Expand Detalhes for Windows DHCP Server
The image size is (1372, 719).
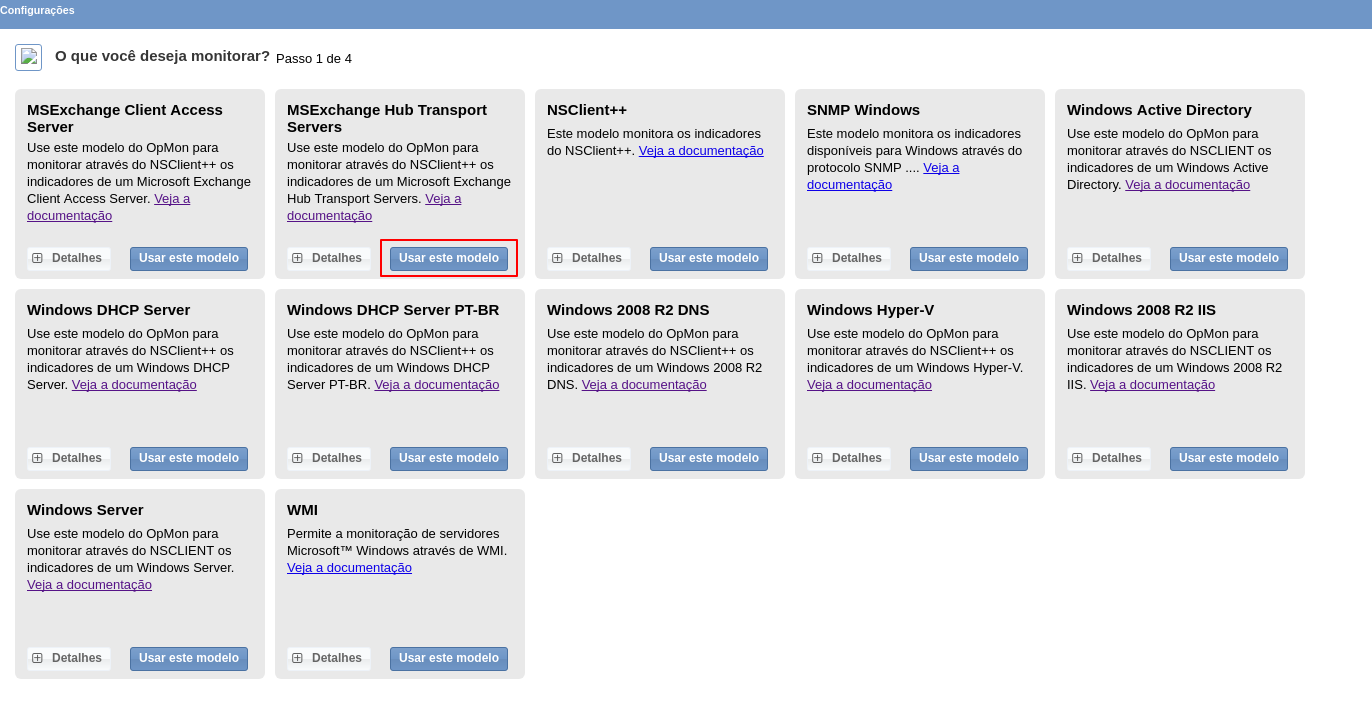69,459
